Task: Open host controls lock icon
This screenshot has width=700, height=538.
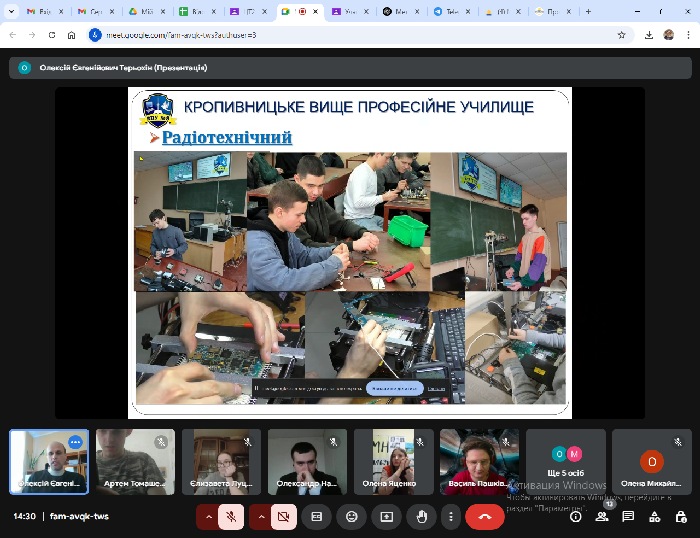Action: pyautogui.click(x=680, y=516)
